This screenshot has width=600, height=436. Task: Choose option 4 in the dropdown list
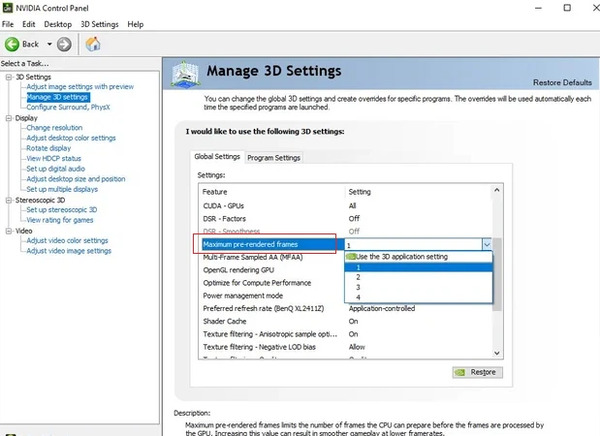point(418,297)
